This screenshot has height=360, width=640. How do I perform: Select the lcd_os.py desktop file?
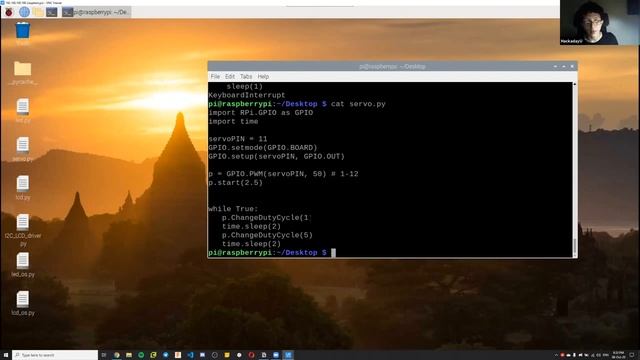tap(23, 303)
